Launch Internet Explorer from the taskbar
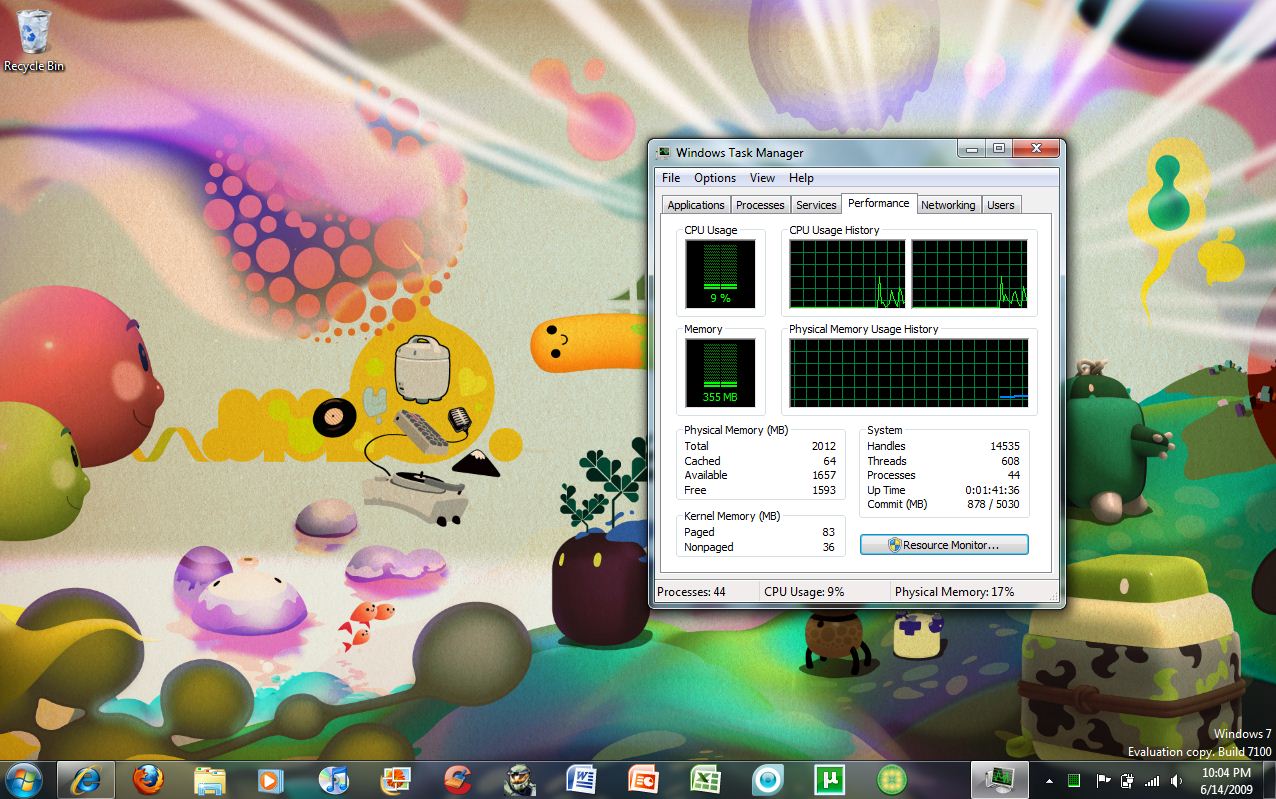 [x=85, y=779]
